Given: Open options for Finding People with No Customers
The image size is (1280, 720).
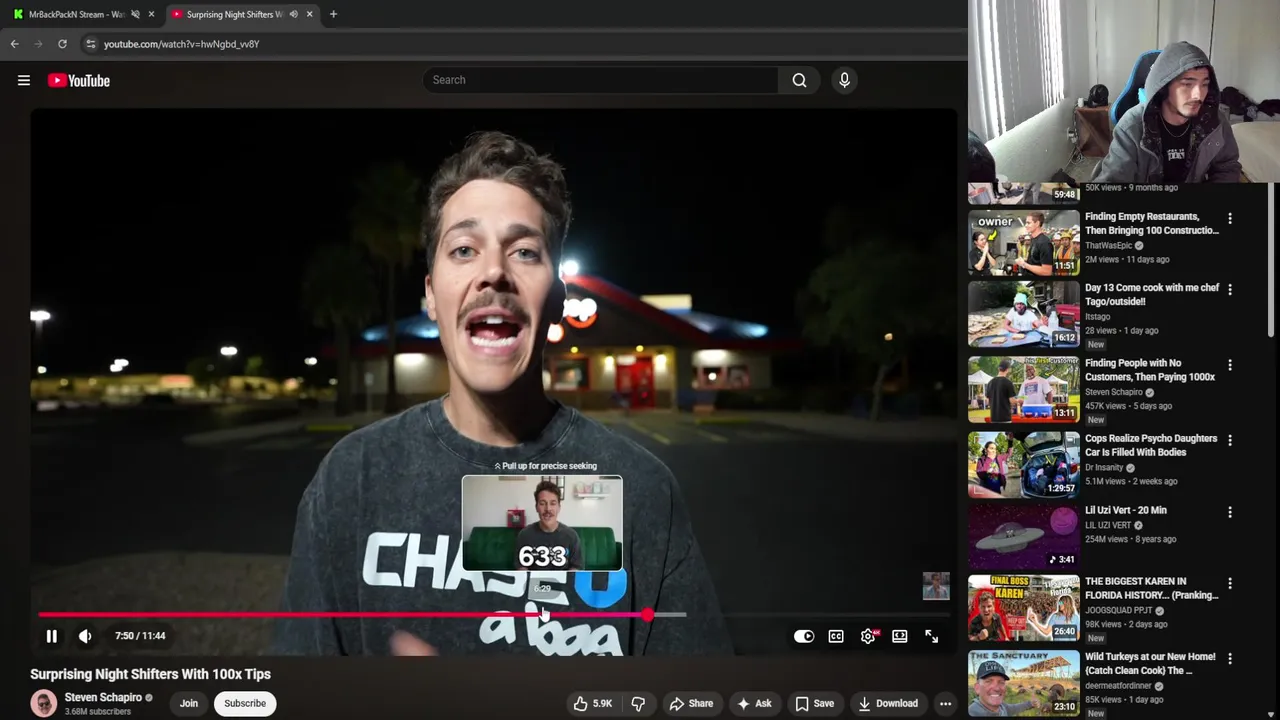Looking at the screenshot, I should pyautogui.click(x=1230, y=365).
